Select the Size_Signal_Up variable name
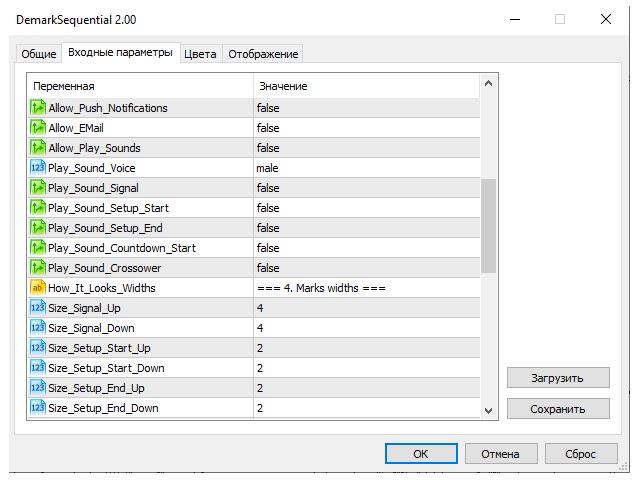The image size is (640, 480). click(x=84, y=309)
